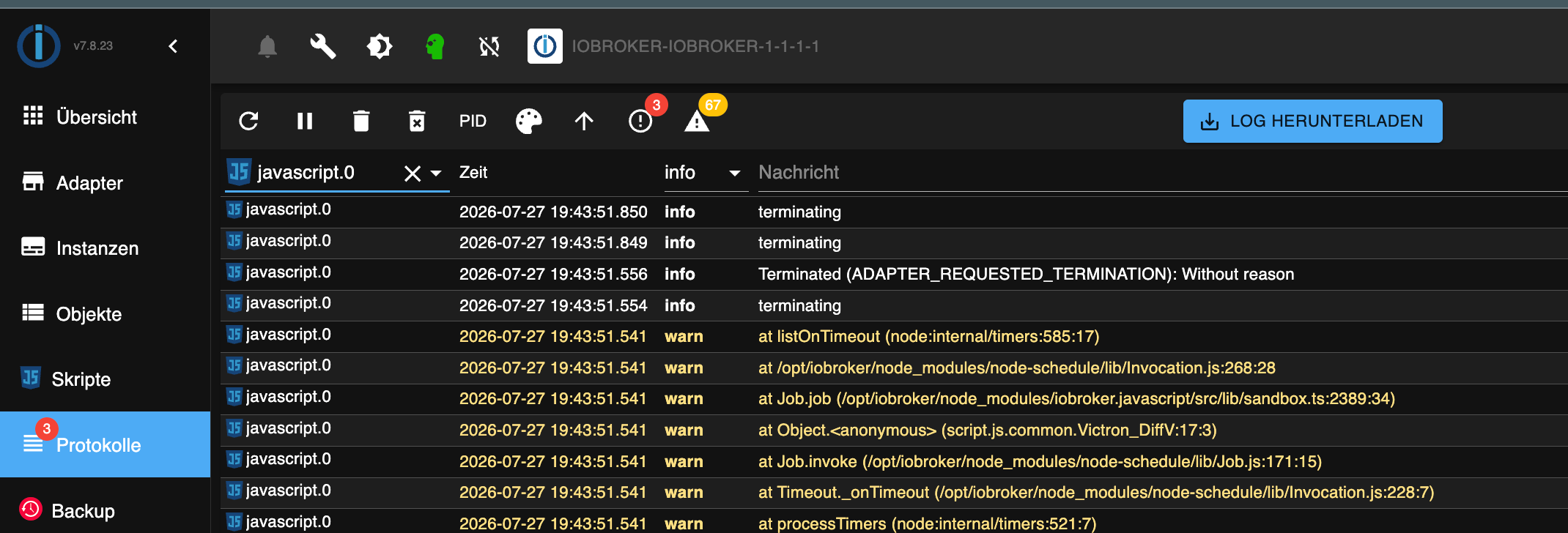Screen dimensions: 1568x533
Task: Toggle expert mode via the green head icon
Action: tap(435, 47)
